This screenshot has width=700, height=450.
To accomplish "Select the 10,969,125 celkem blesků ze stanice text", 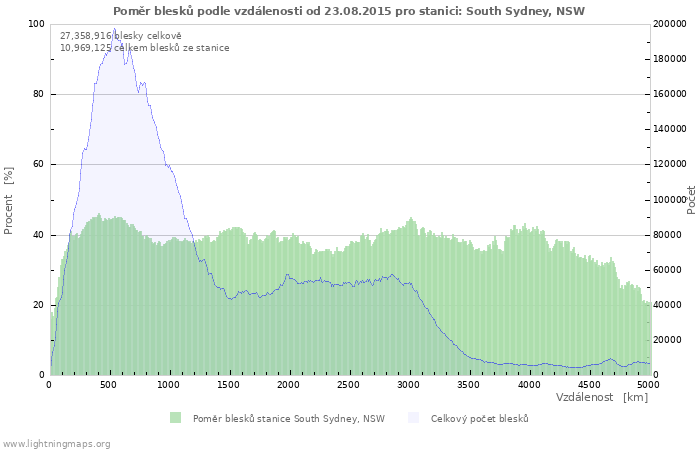I will point(144,48).
